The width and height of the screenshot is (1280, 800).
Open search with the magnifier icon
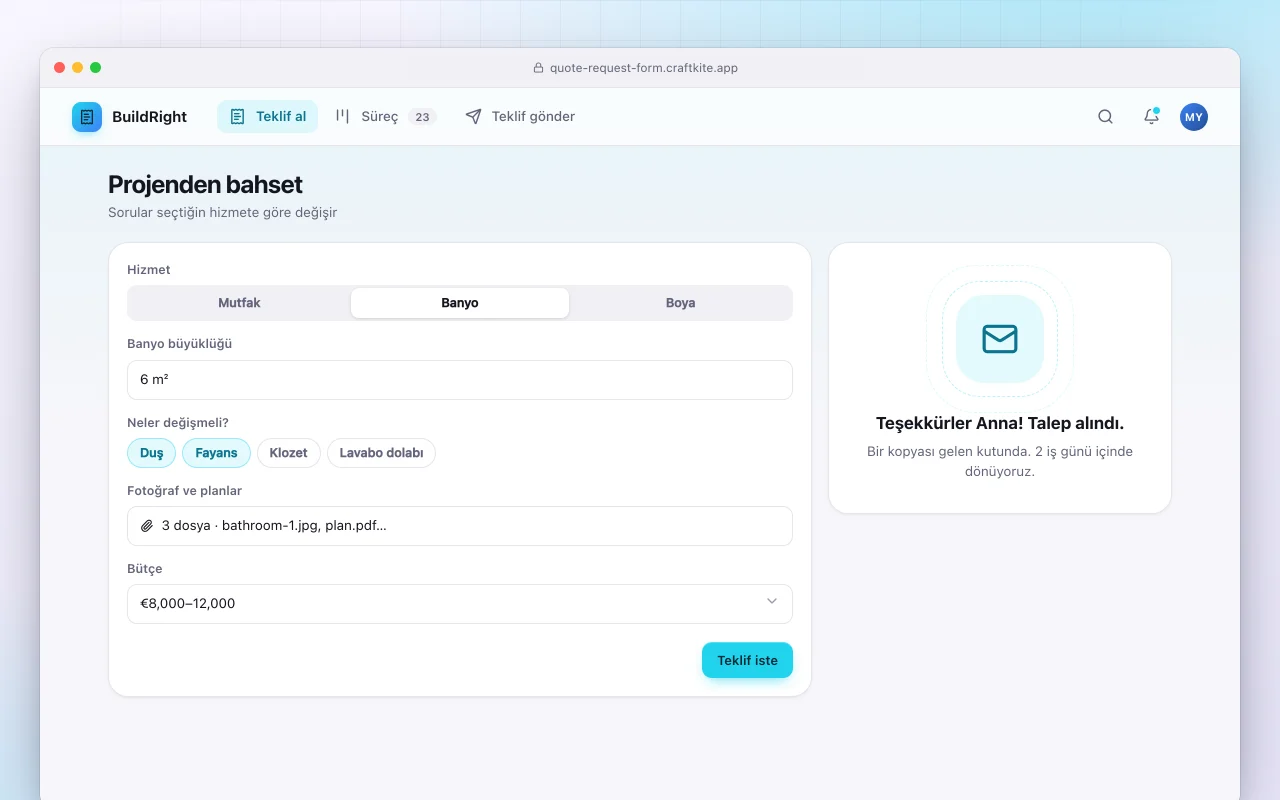(x=1105, y=117)
